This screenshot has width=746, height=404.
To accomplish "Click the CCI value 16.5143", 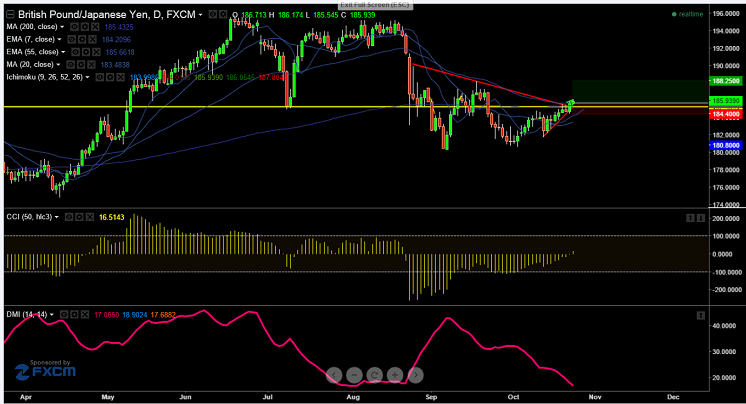I will click(112, 217).
